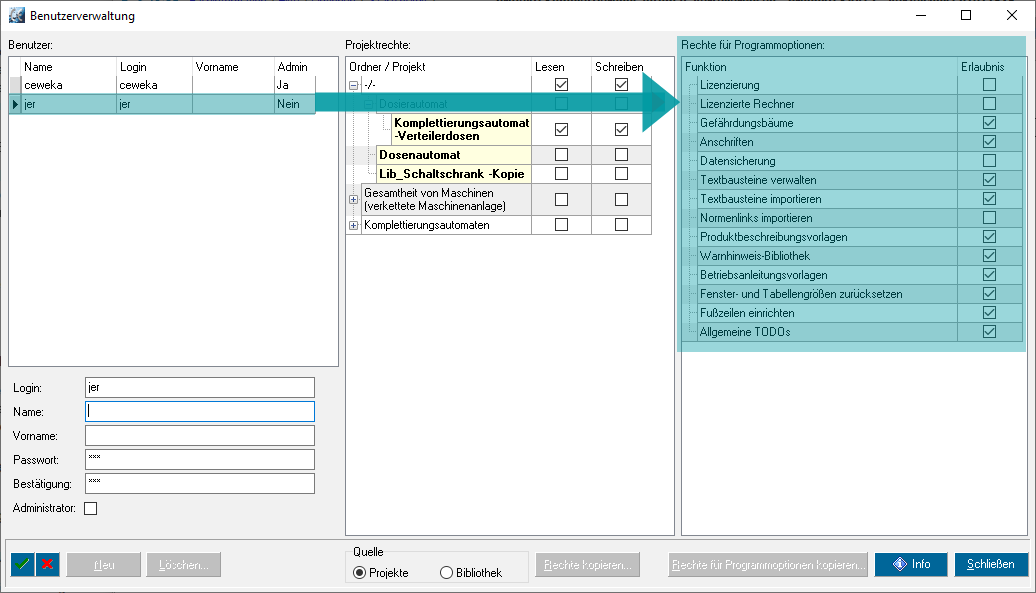Select Komplettierungsautomat -Verteilerdosen project
This screenshot has height=593, width=1036.
pos(460,129)
